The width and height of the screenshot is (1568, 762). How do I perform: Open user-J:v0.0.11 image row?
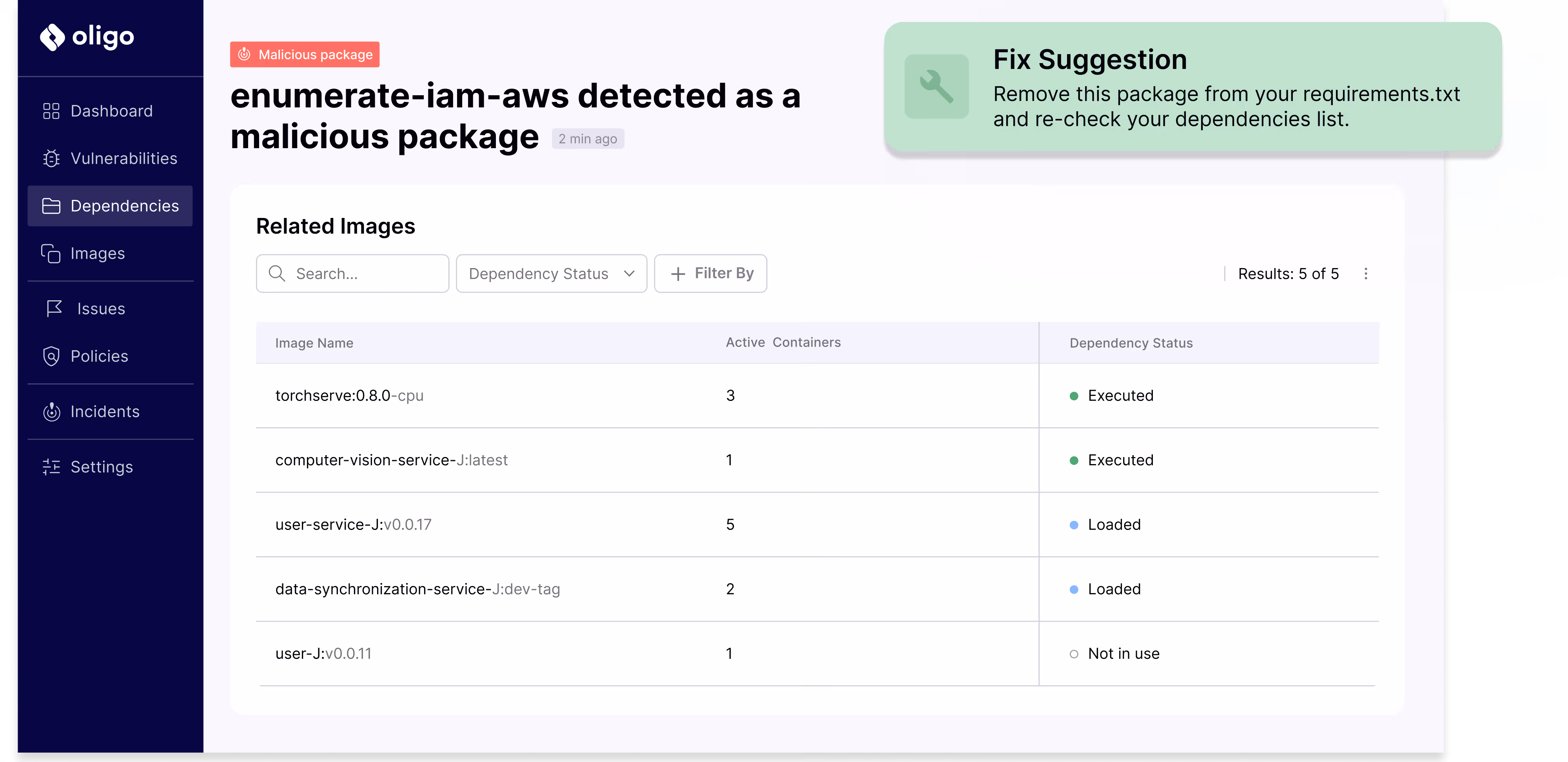click(817, 654)
